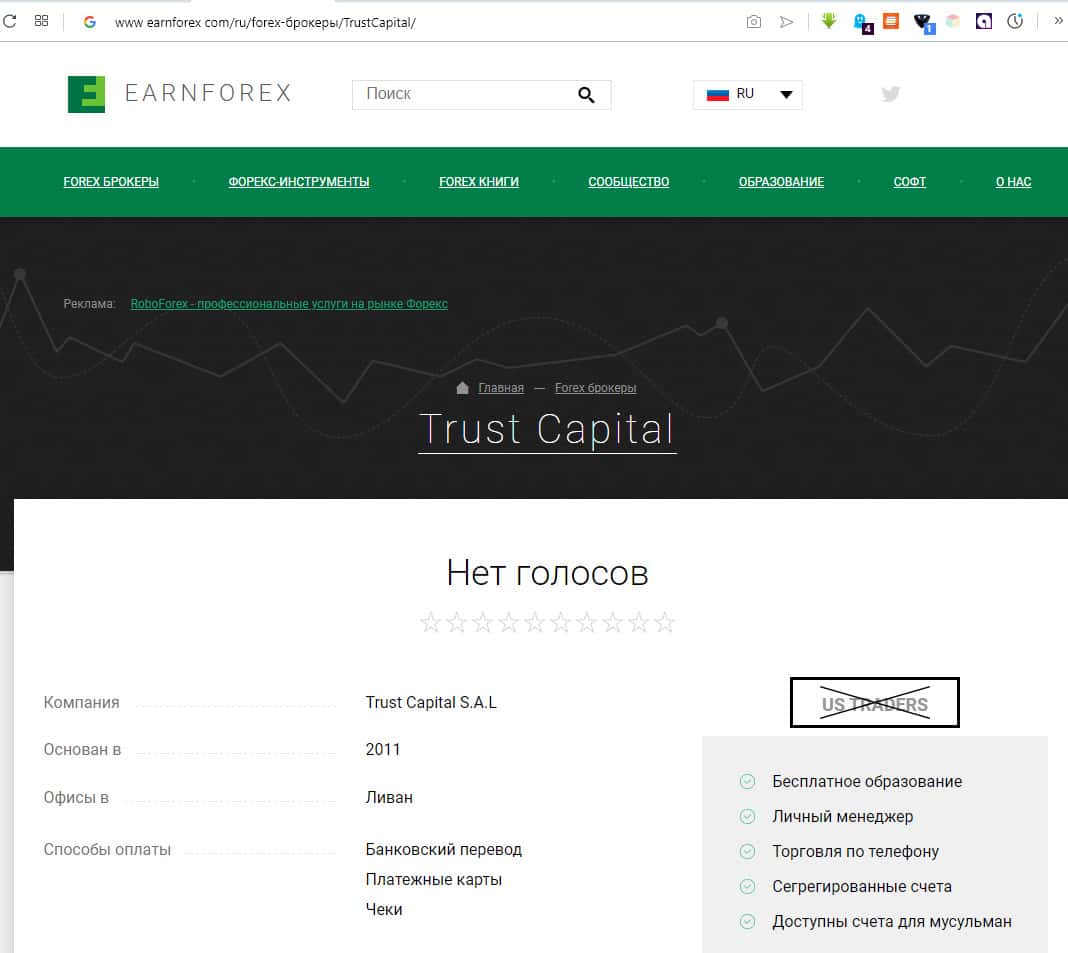Viewport: 1068px width, 953px height.
Task: Click the address bar URL
Action: [x=265, y=22]
